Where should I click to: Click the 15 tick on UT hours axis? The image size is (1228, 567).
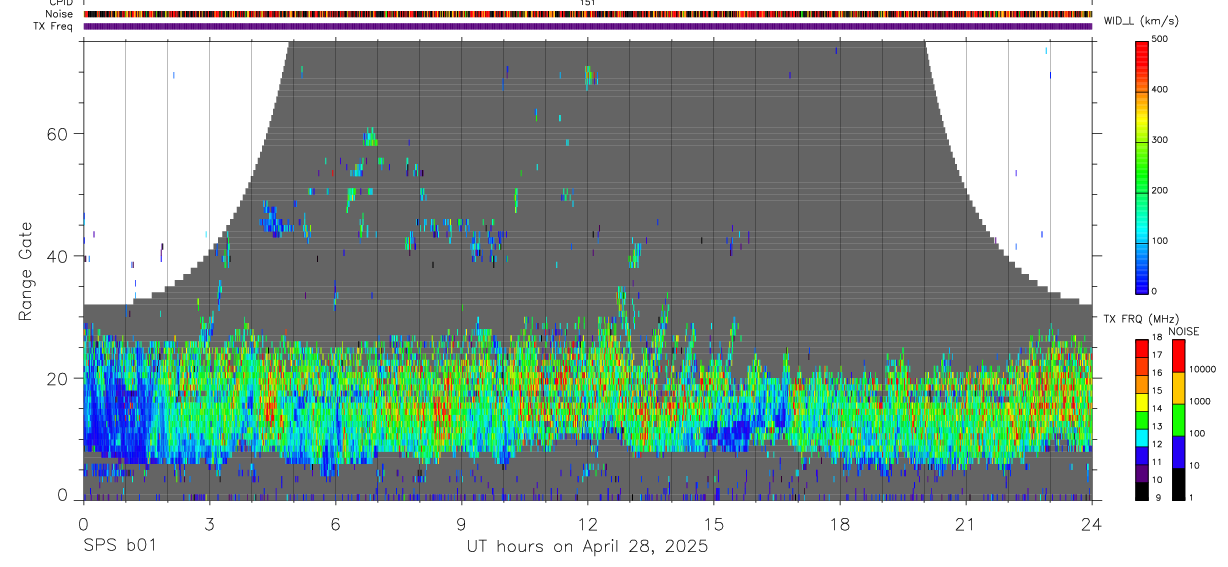tap(713, 524)
